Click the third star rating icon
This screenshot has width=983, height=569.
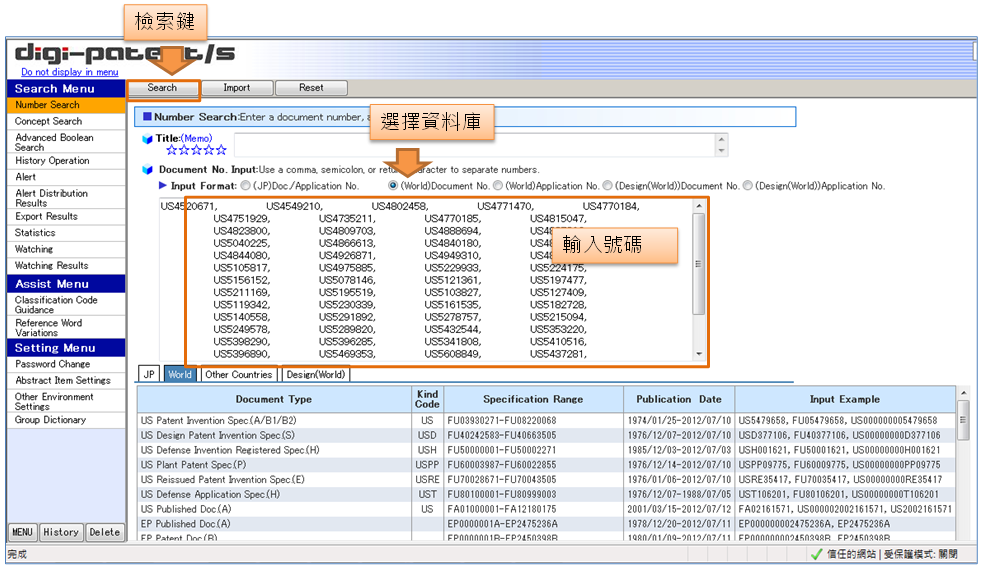[x=196, y=150]
